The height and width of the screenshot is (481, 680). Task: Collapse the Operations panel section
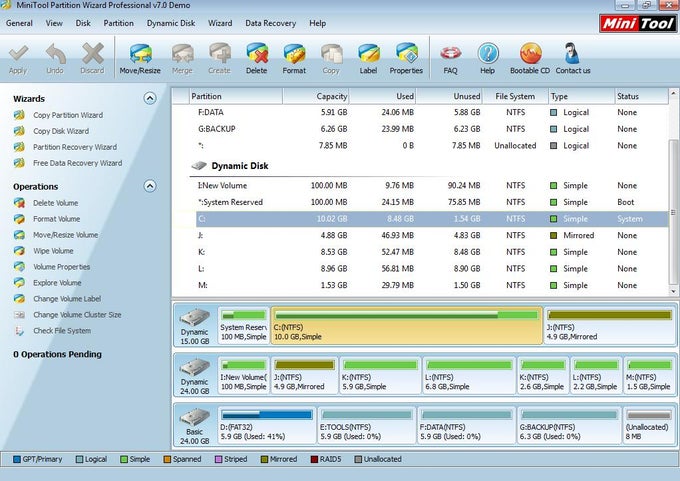[x=150, y=186]
